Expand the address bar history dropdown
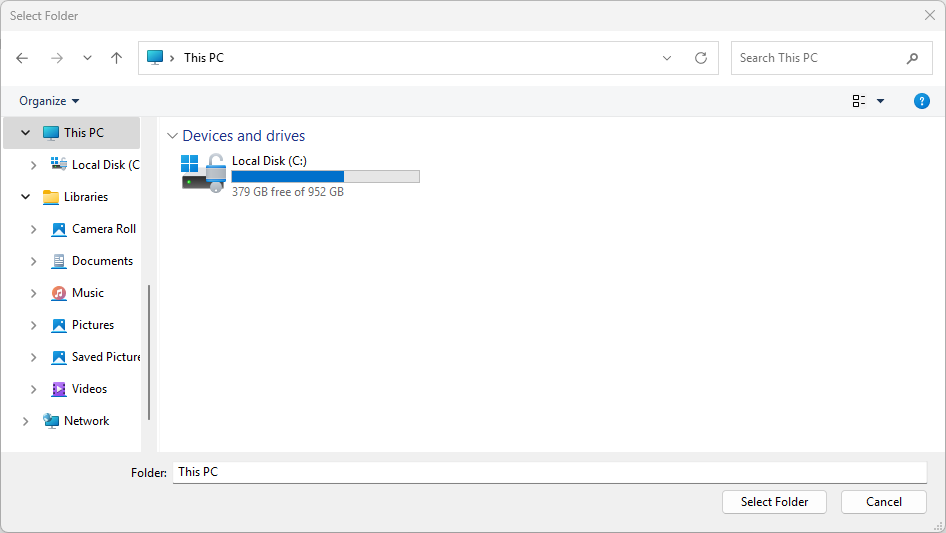This screenshot has height=533, width=946. click(667, 58)
